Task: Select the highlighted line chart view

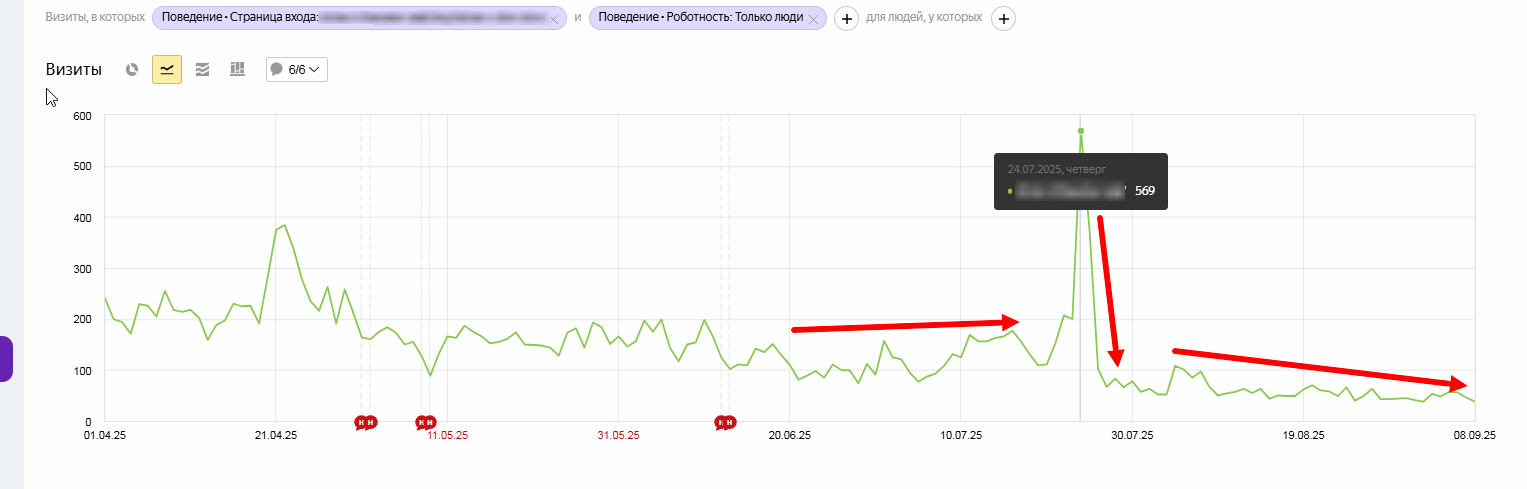Action: 167,70
